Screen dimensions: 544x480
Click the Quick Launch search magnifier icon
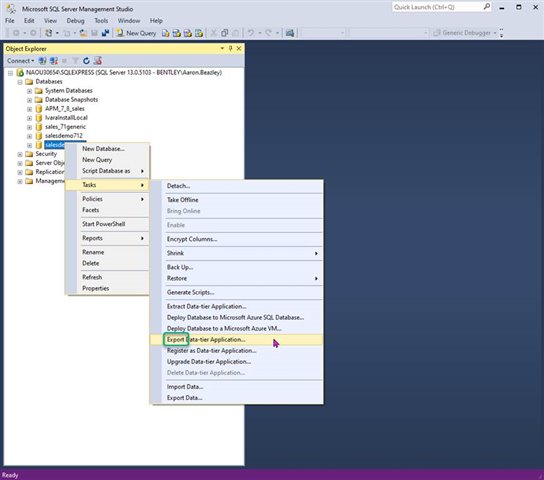click(487, 7)
